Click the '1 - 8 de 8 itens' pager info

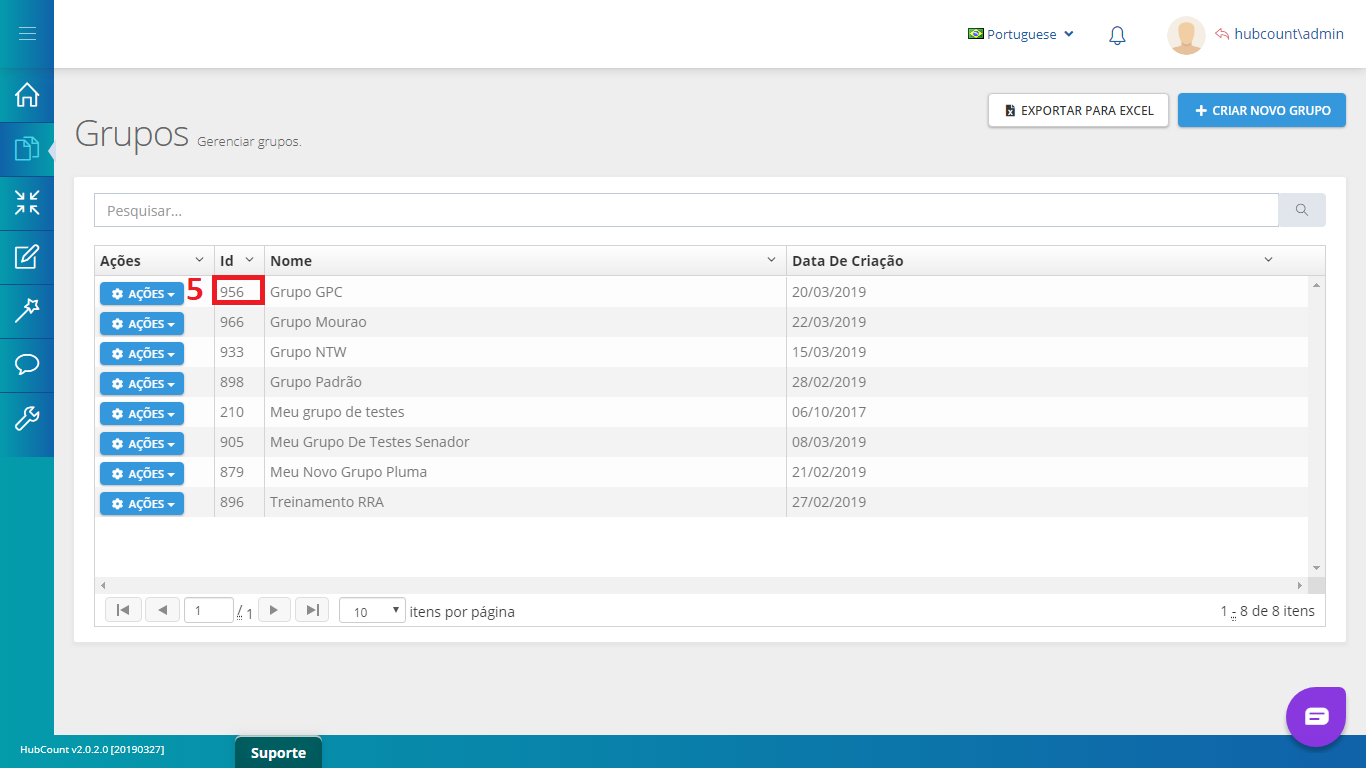1267,611
